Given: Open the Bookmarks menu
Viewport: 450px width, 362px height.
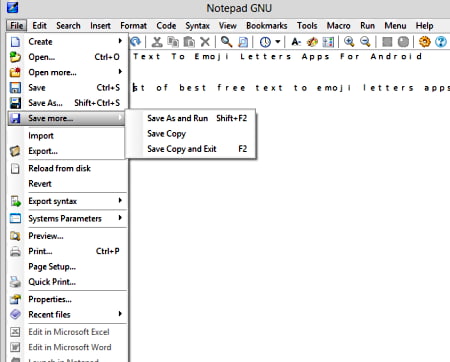Looking at the screenshot, I should click(x=267, y=25).
